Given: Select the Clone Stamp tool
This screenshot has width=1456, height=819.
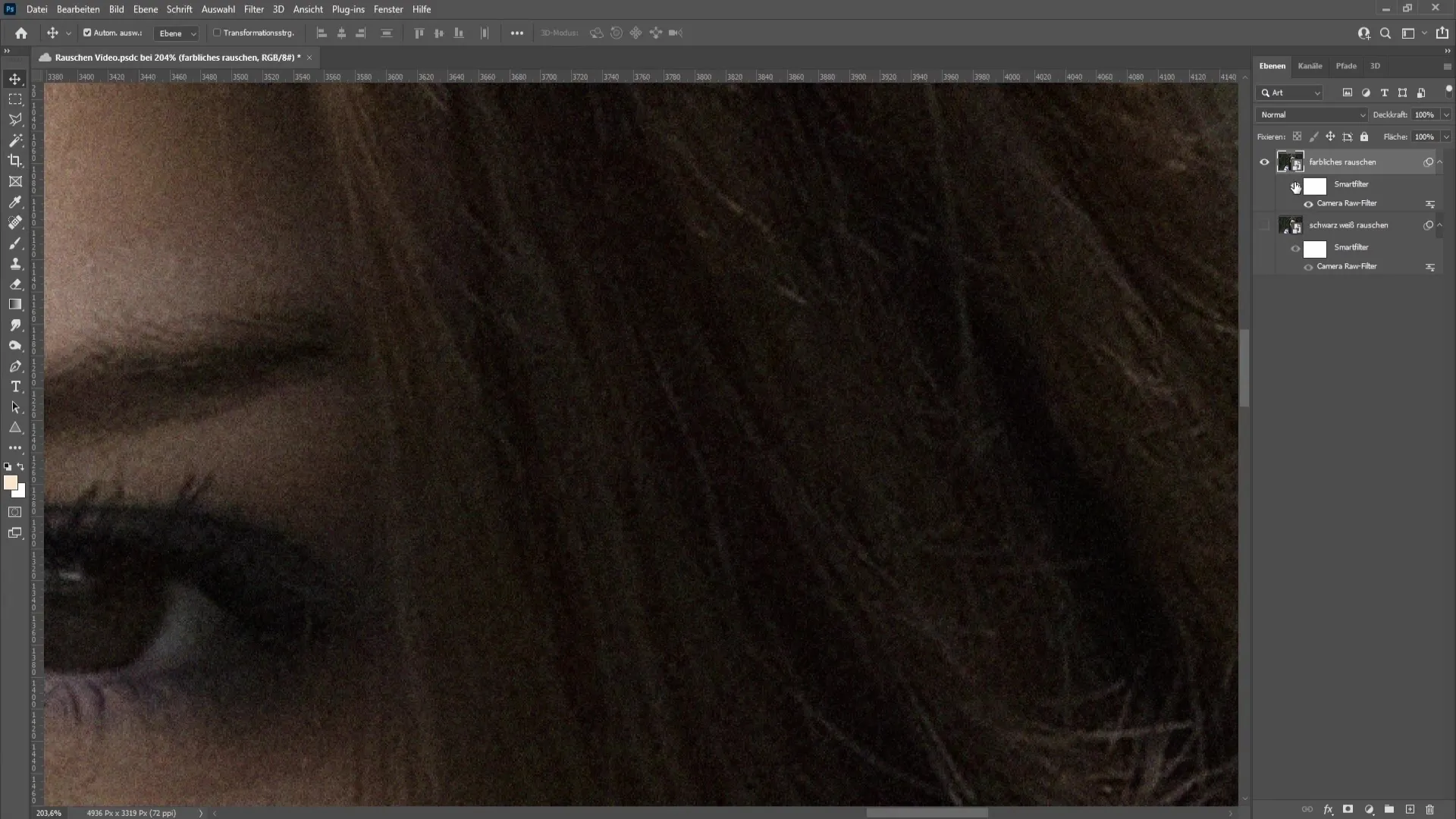Looking at the screenshot, I should click(x=15, y=263).
